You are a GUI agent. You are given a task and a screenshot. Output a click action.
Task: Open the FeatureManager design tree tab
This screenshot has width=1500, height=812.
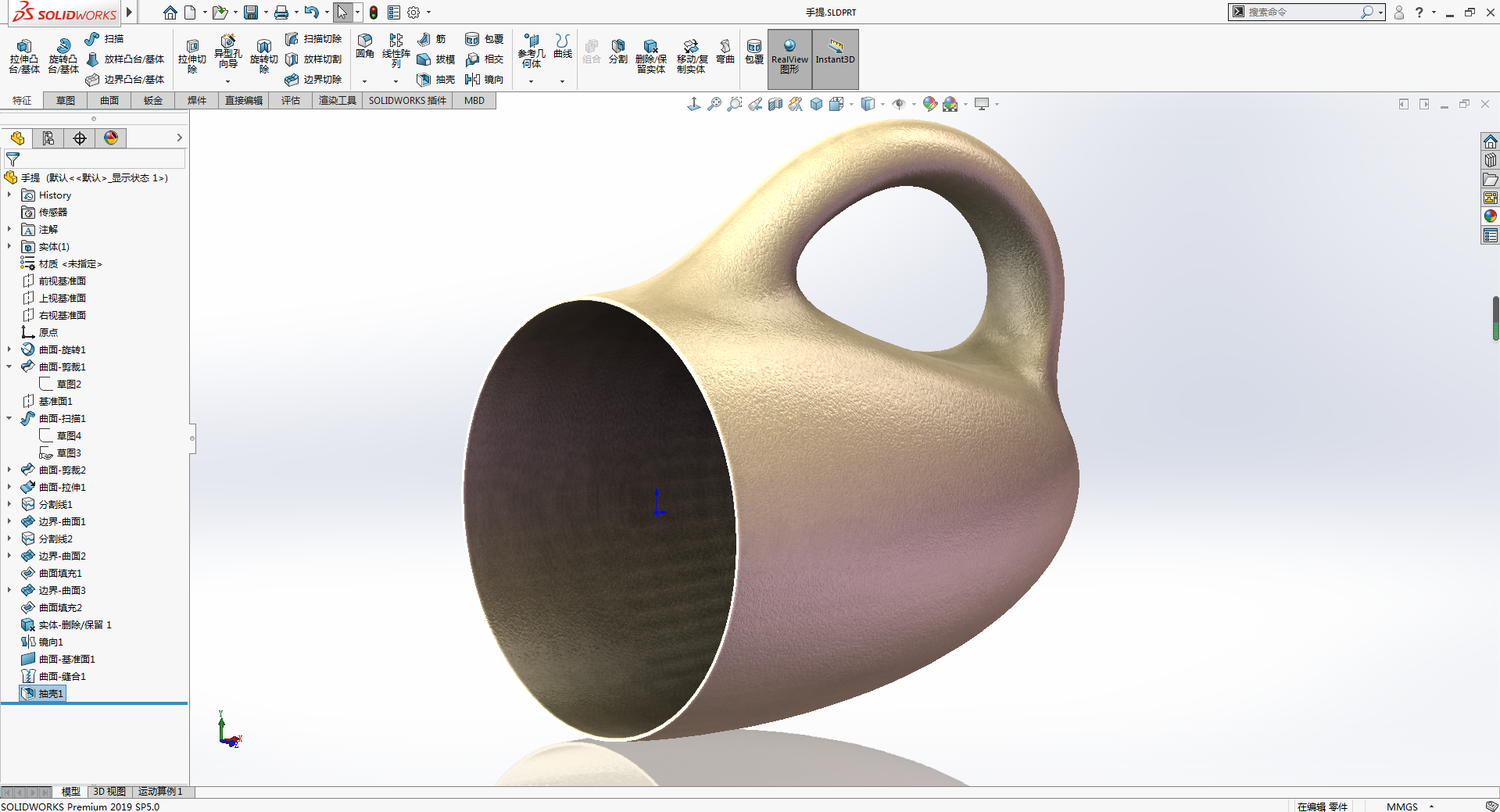coord(17,138)
